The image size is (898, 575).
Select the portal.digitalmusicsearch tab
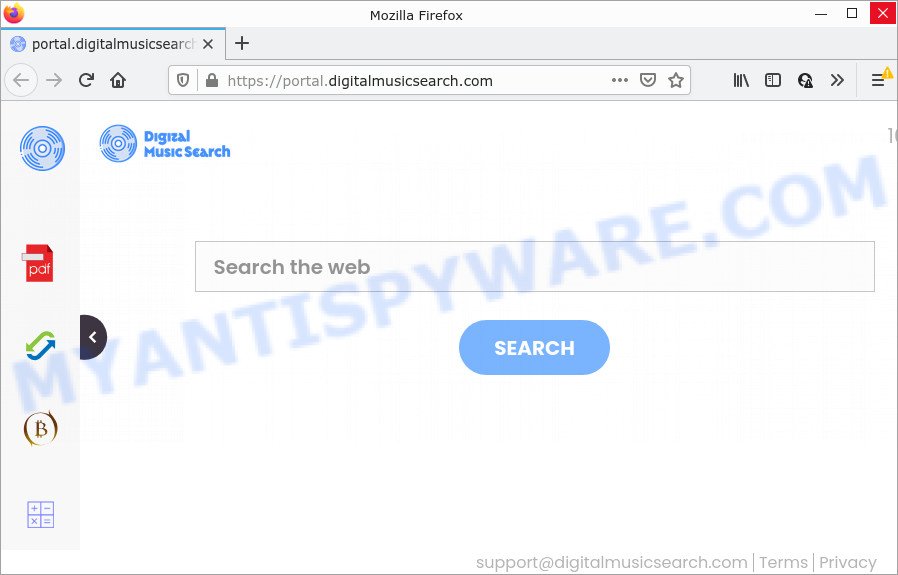pyautogui.click(x=113, y=44)
